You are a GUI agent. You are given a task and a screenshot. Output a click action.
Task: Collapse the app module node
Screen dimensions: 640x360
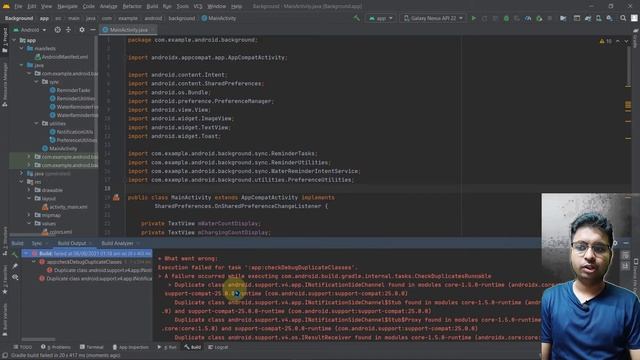14,40
